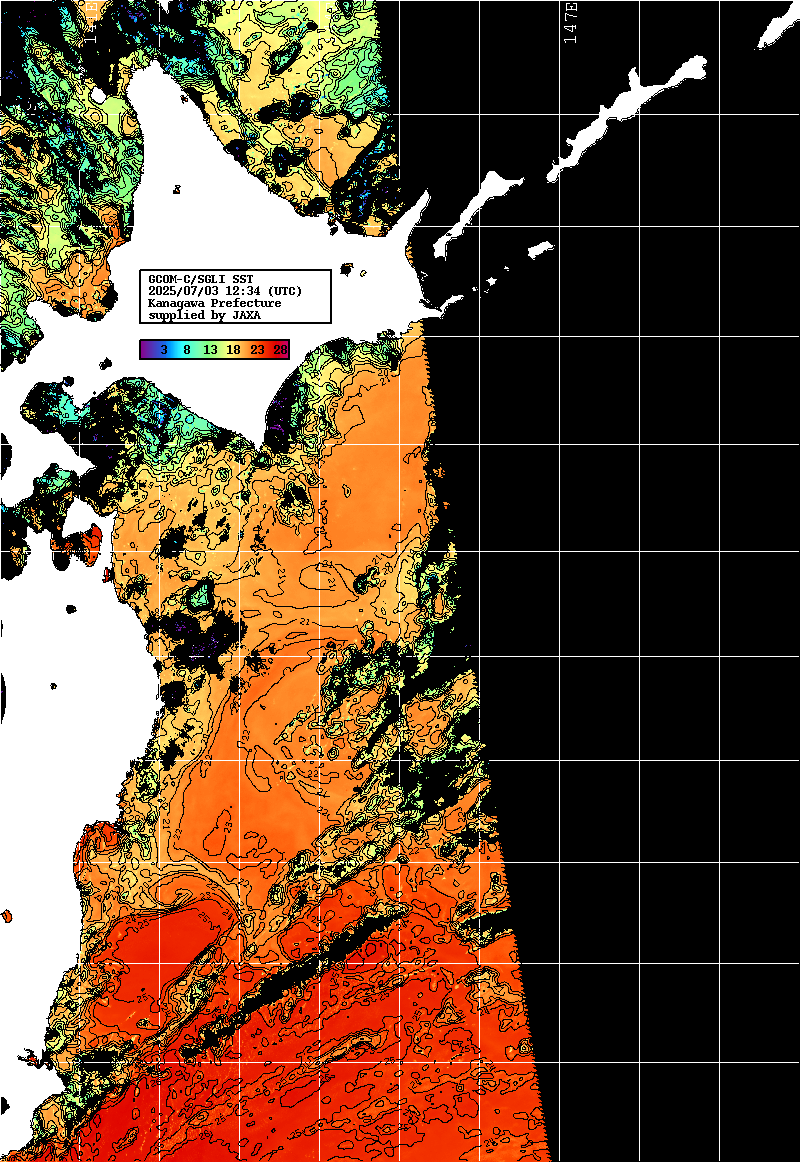Click the "GCOM-C/SGLI SST" title text

pyautogui.click(x=201, y=279)
